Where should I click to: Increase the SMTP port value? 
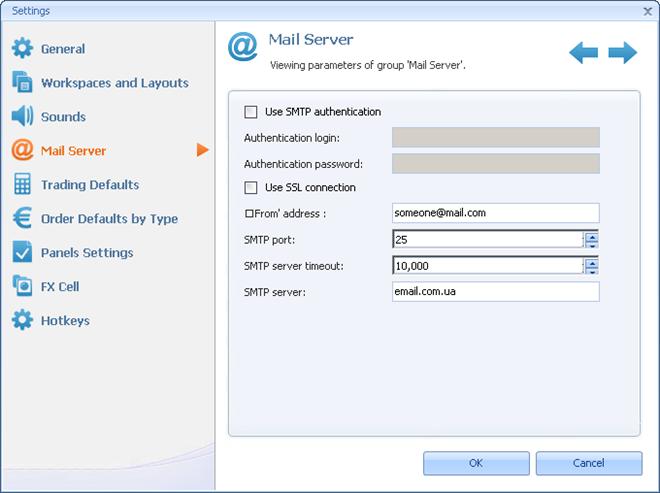click(x=592, y=235)
